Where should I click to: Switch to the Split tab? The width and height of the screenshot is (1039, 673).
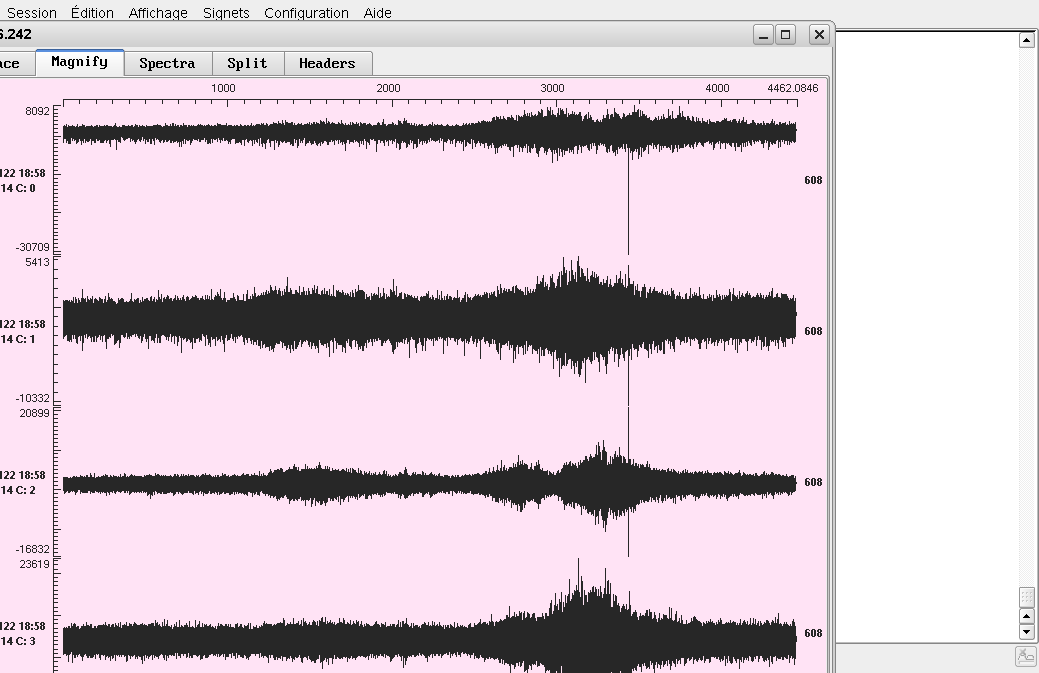(x=247, y=64)
